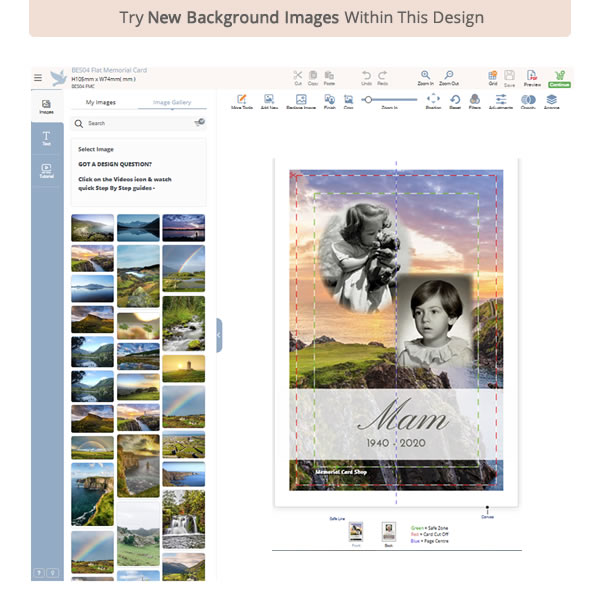Toggle the search filter icon
This screenshot has width=600, height=600.
click(x=199, y=122)
